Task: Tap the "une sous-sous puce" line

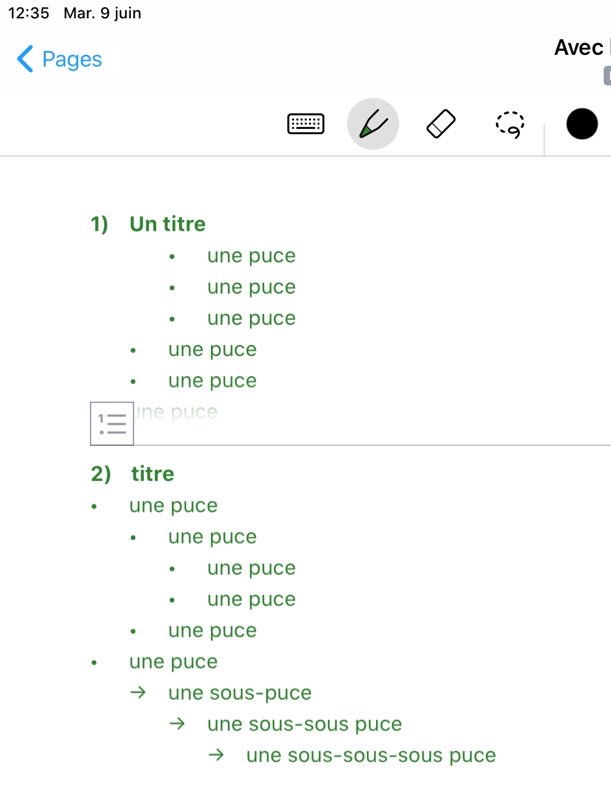Action: pyautogui.click(x=304, y=724)
